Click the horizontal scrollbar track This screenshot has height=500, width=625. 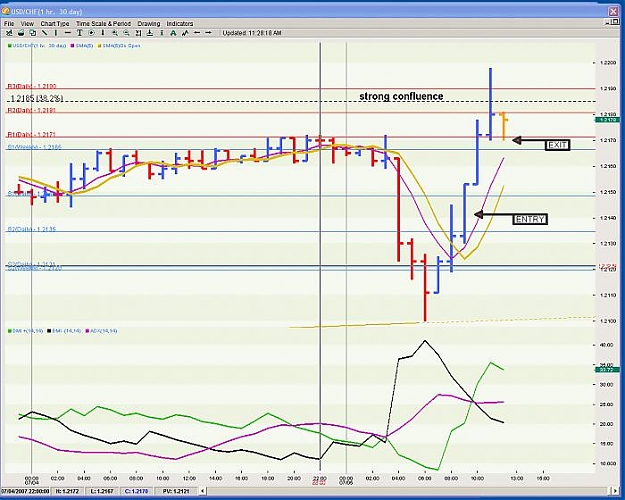[408, 491]
